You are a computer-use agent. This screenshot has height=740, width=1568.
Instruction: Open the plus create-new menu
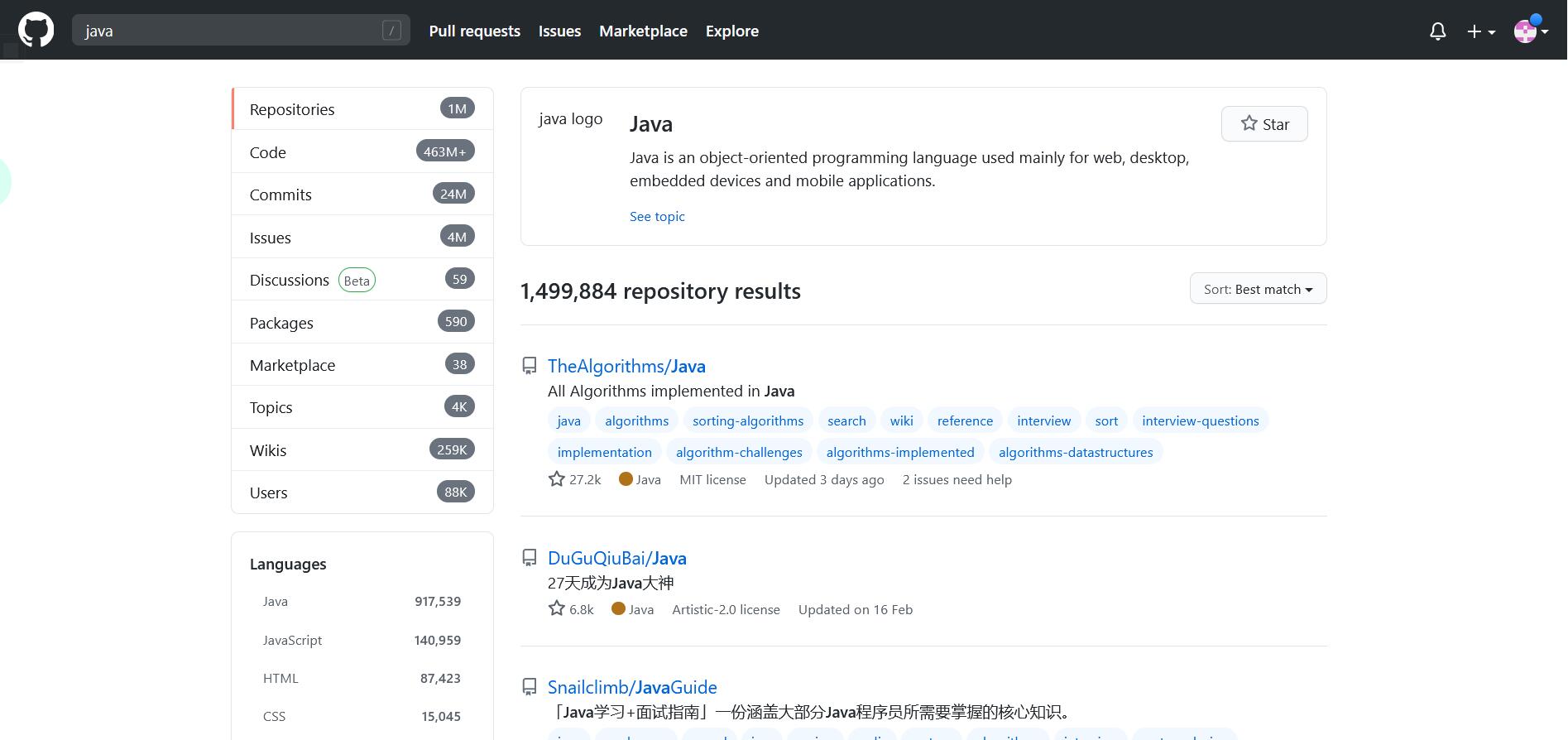[x=1481, y=31]
